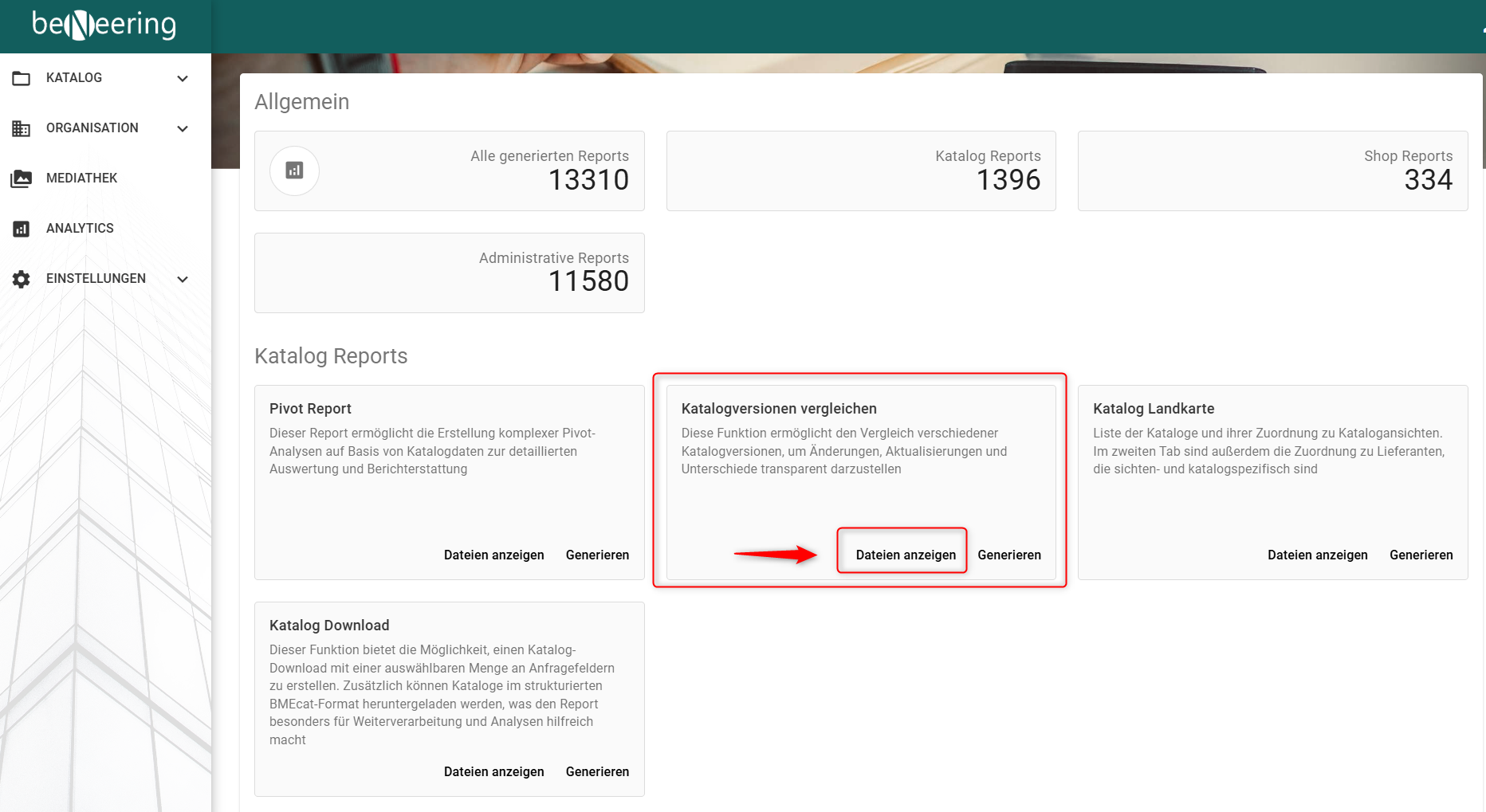Show files for Pivot Report

pos(494,555)
